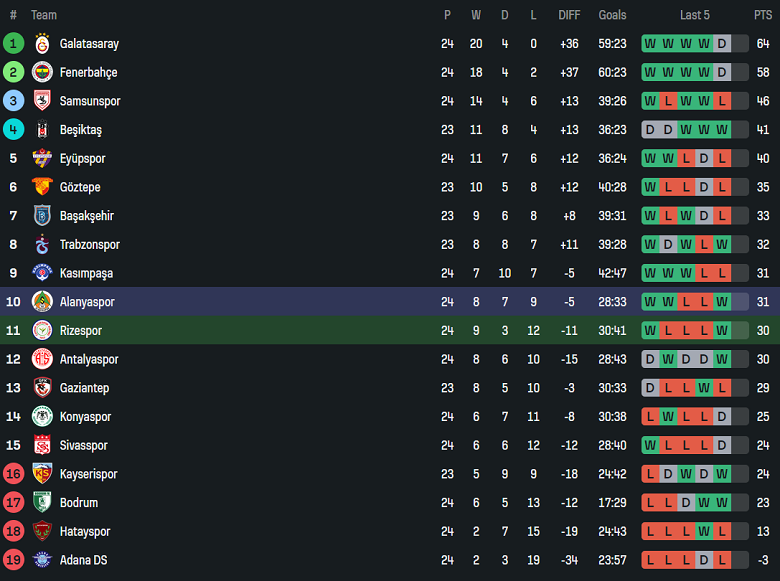Click the Fenerbahçe club crest icon

tap(42, 72)
